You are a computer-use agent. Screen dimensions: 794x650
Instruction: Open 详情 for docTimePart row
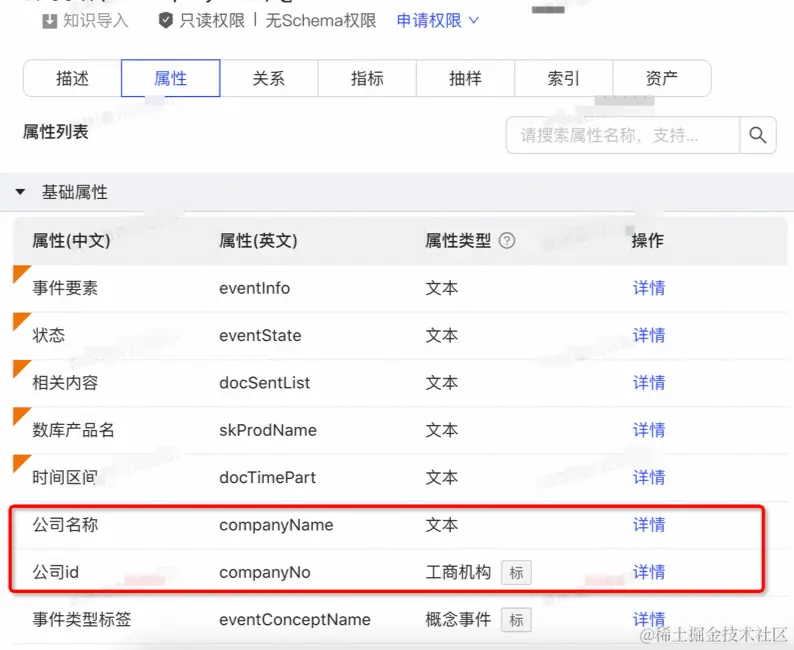click(x=649, y=477)
